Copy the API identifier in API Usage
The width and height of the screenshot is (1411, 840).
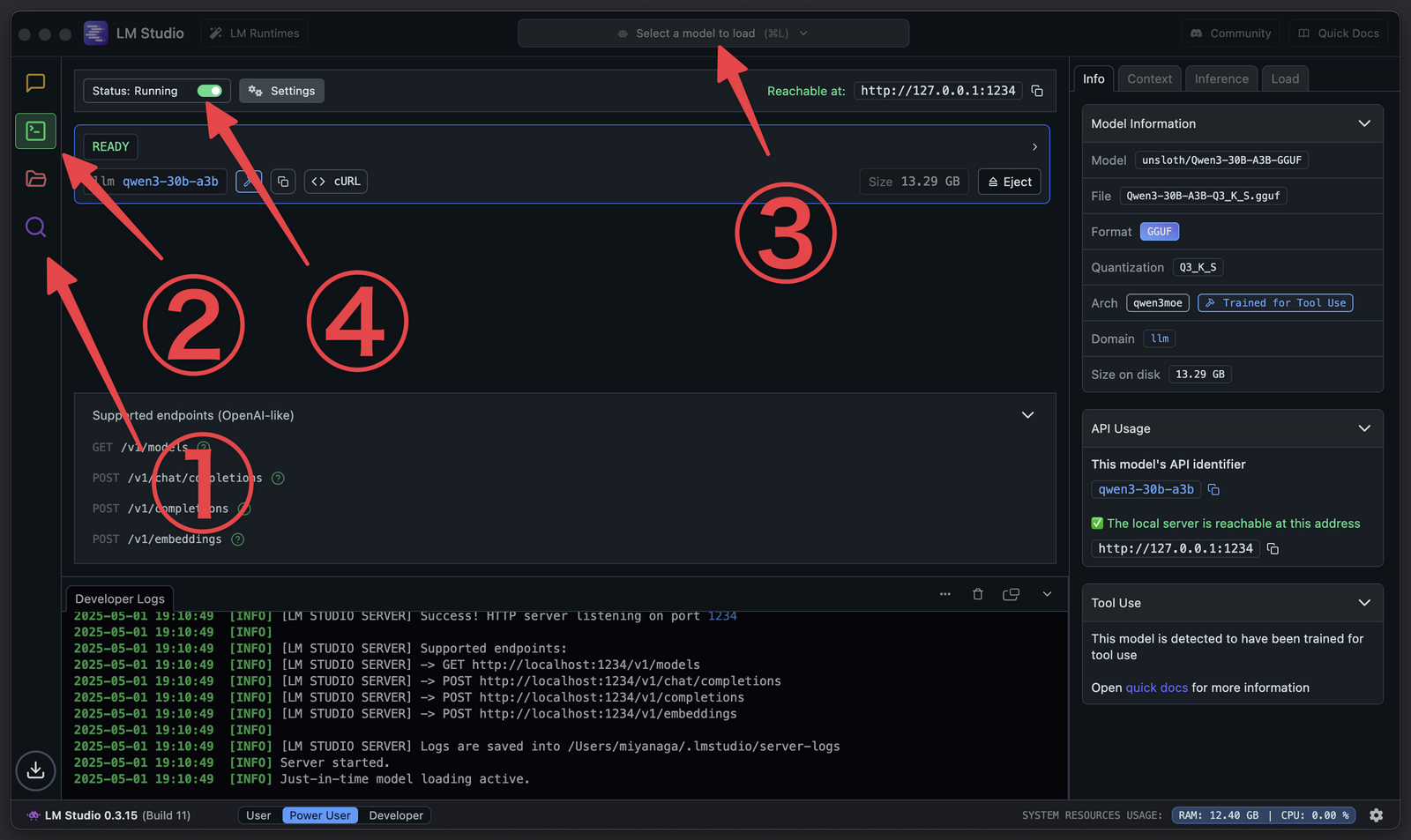coord(1213,489)
